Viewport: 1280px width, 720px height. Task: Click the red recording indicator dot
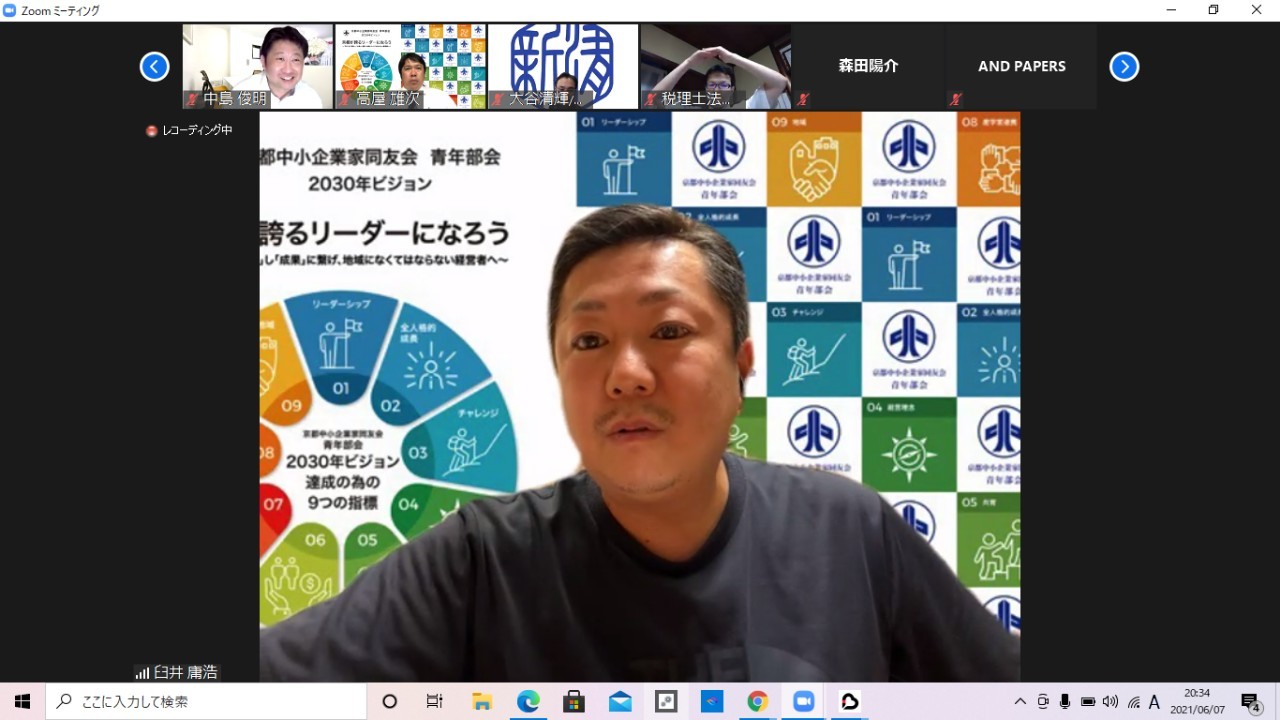coord(152,130)
